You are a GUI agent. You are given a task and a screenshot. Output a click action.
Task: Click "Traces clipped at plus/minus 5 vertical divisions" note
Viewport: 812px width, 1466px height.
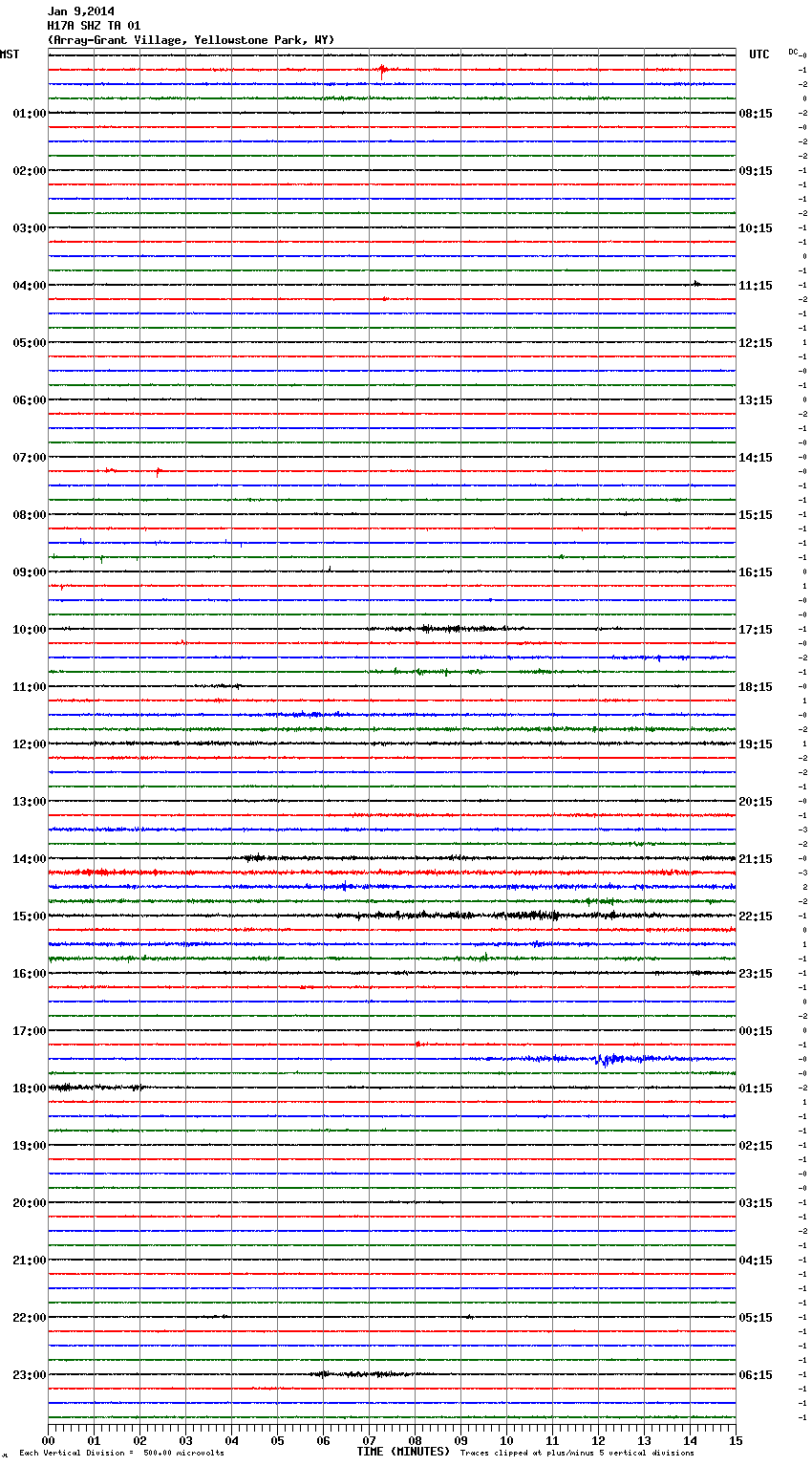(577, 1453)
